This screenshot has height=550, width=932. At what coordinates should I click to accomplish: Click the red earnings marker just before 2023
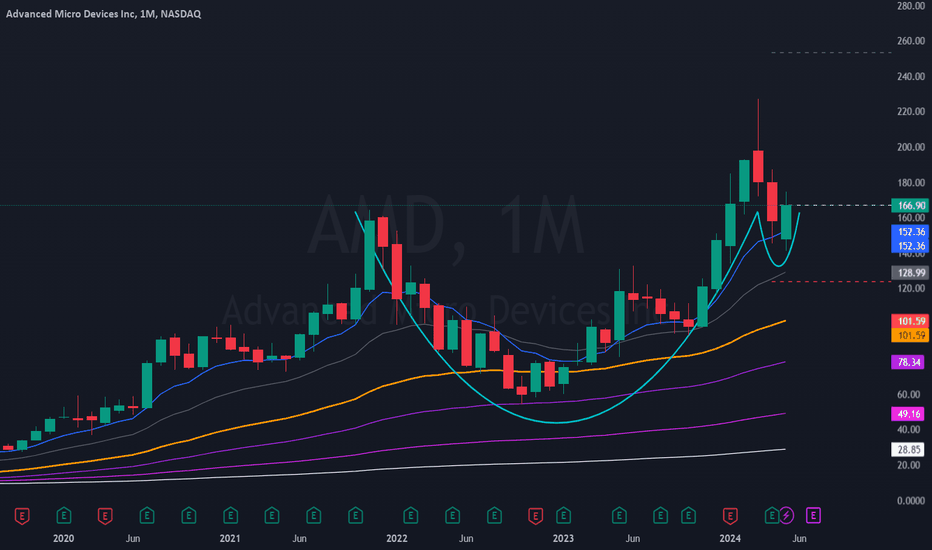tap(536, 516)
